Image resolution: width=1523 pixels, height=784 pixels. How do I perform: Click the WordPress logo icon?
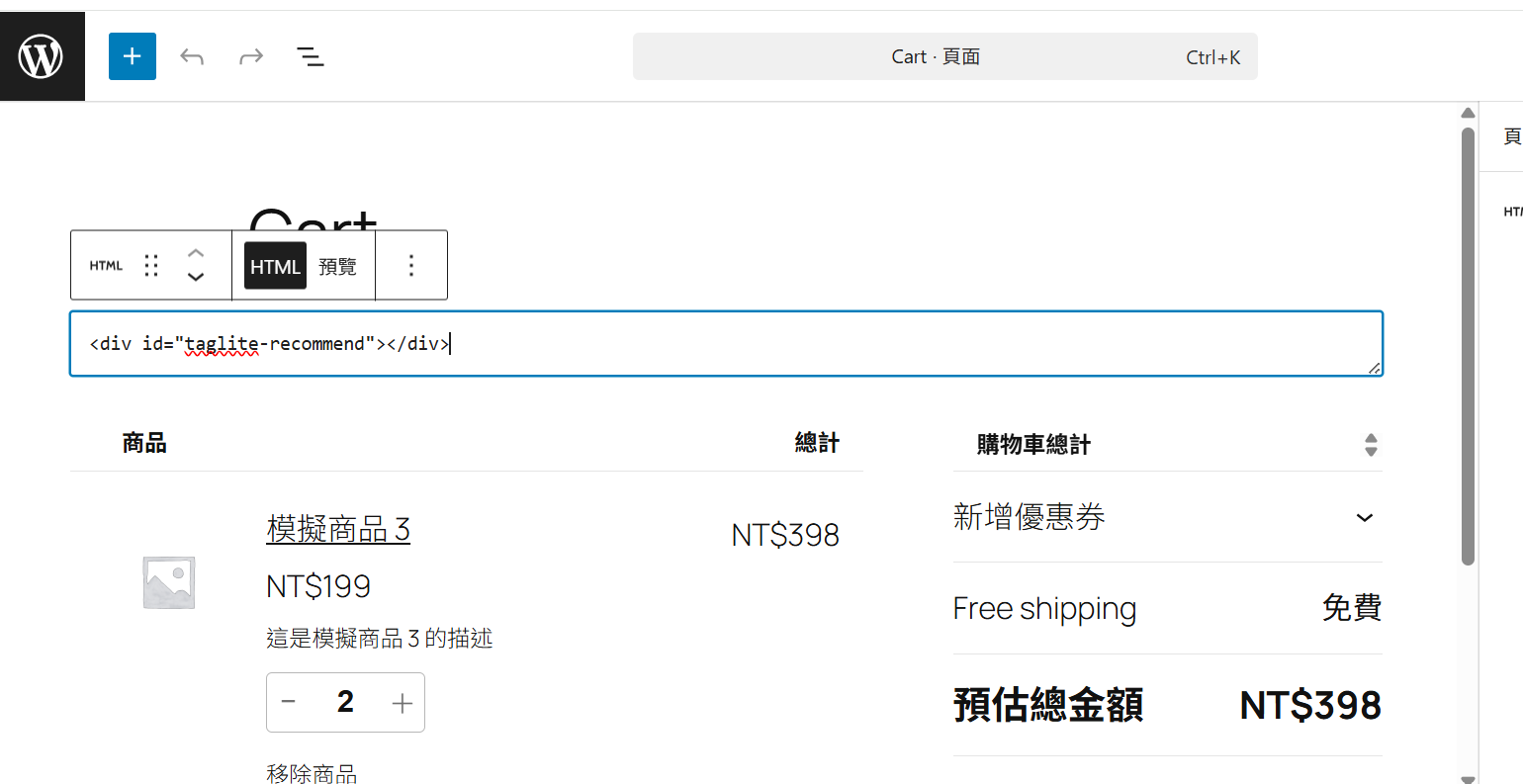click(43, 55)
